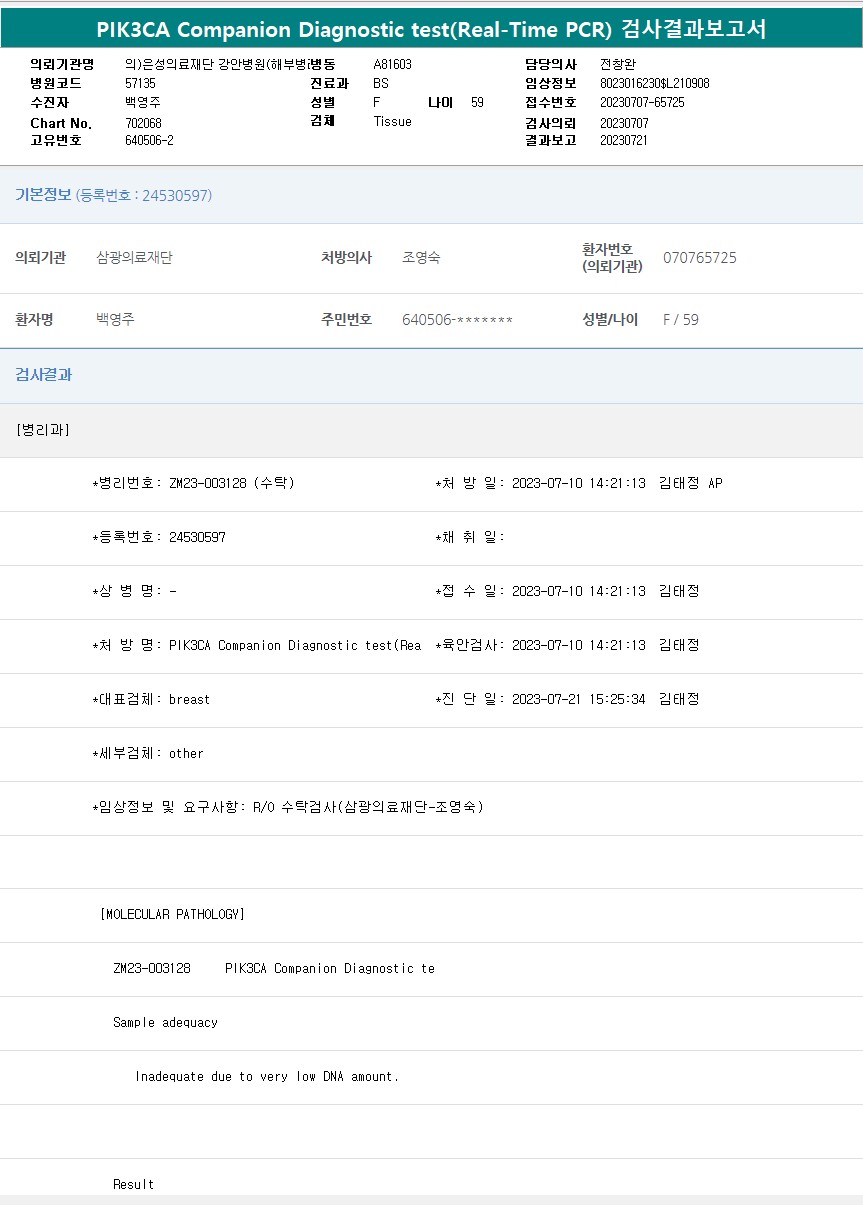863x1205 pixels.
Task: Click the [병리과] section row
Action: 43,430
